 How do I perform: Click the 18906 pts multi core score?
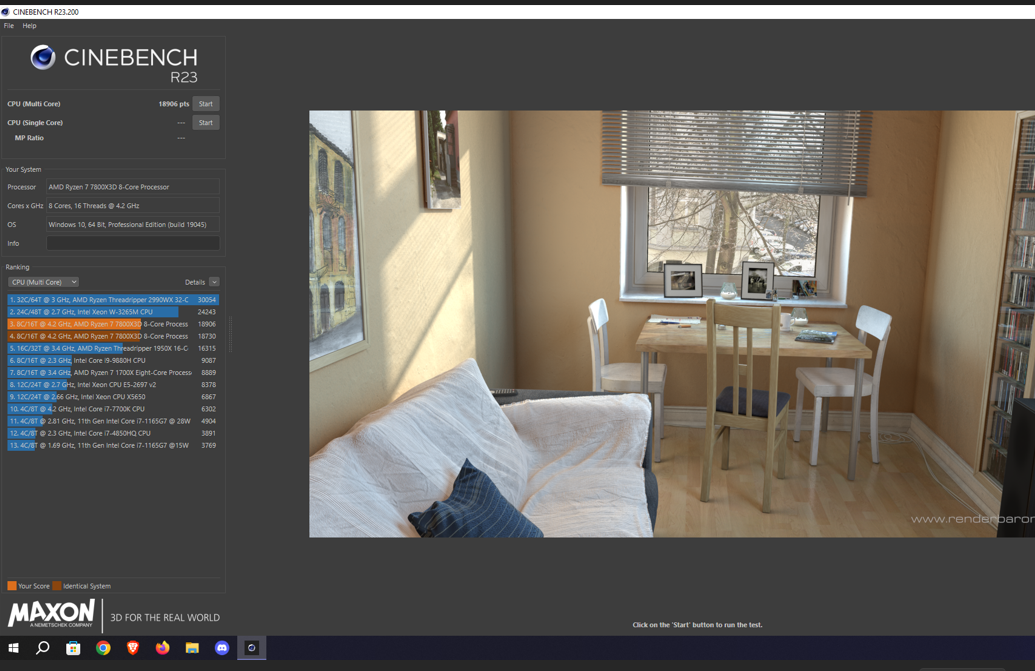click(174, 104)
